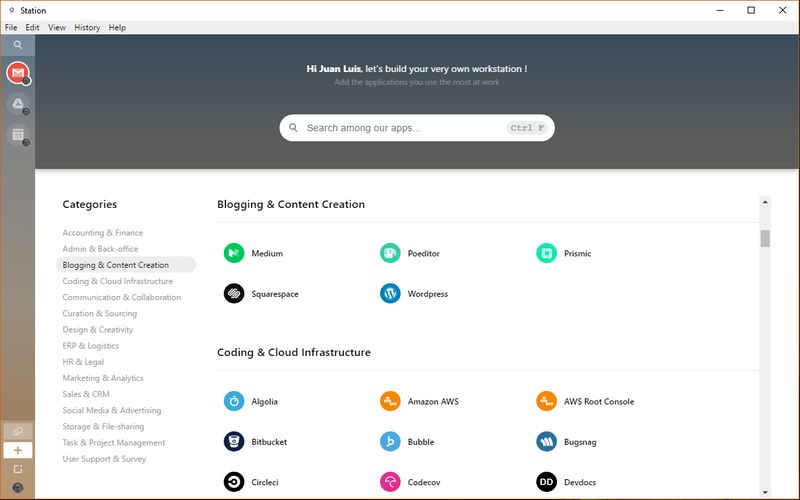Click the Bitbucket app icon
The width and height of the screenshot is (800, 500).
coord(234,441)
